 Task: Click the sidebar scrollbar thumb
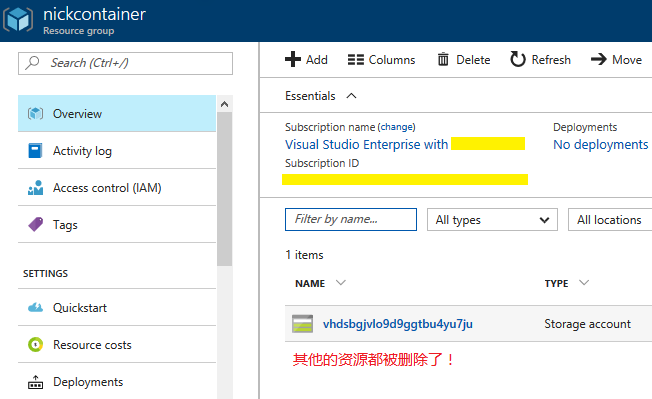coord(225,189)
